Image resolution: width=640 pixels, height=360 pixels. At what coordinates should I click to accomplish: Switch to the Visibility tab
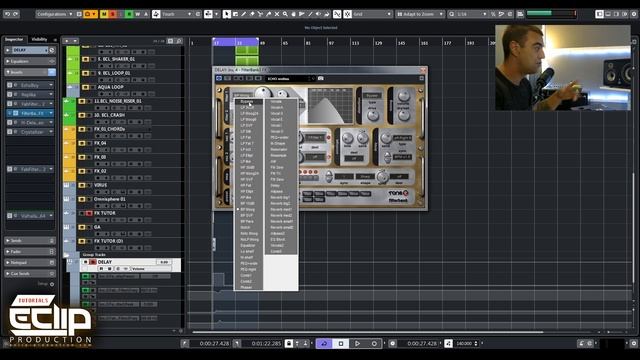point(40,39)
